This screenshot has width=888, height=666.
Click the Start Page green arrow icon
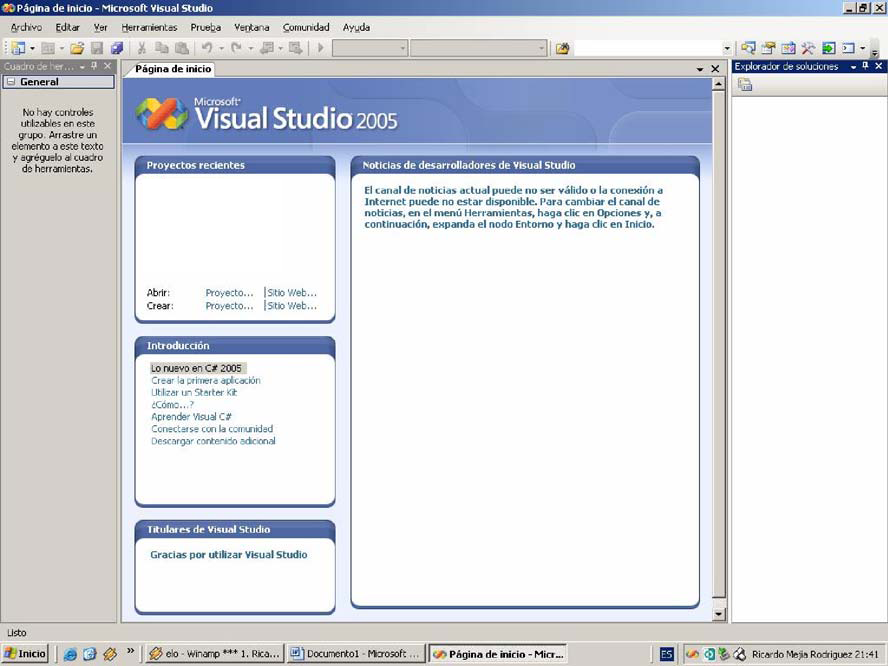coord(829,49)
